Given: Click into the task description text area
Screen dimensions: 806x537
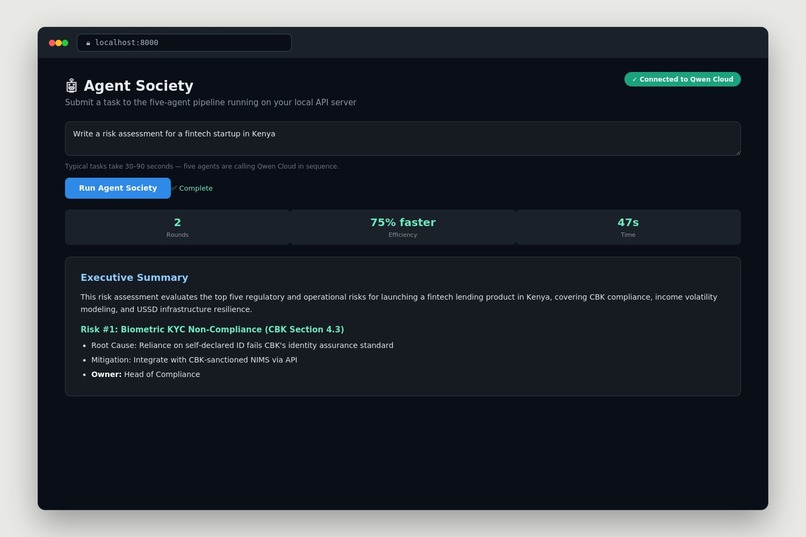Looking at the screenshot, I should [402, 138].
